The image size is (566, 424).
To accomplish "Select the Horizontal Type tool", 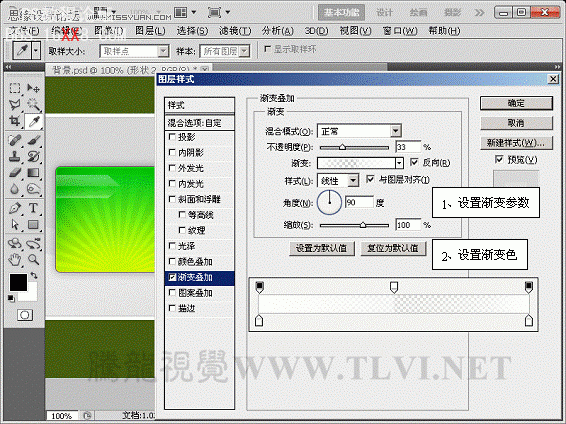I will point(33,208).
